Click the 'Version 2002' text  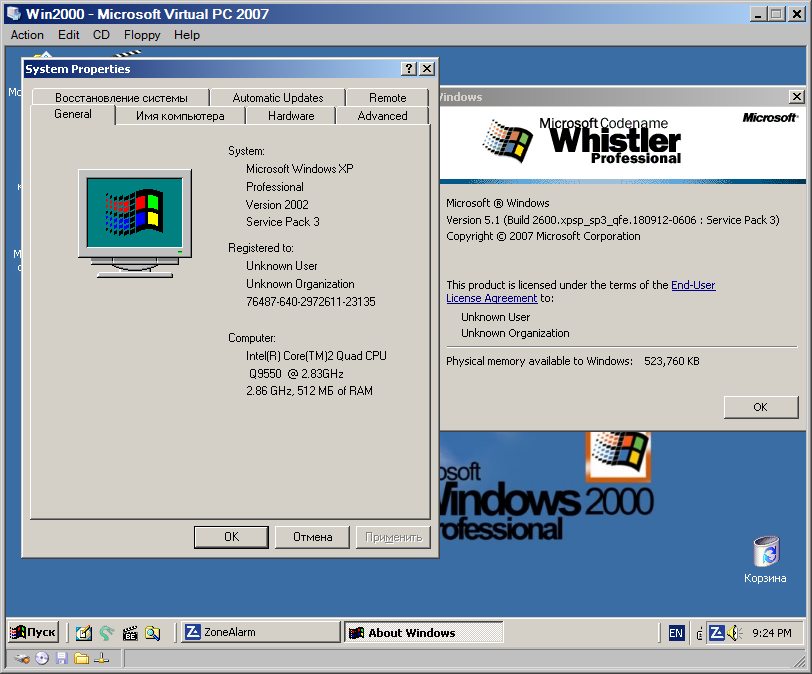277,204
